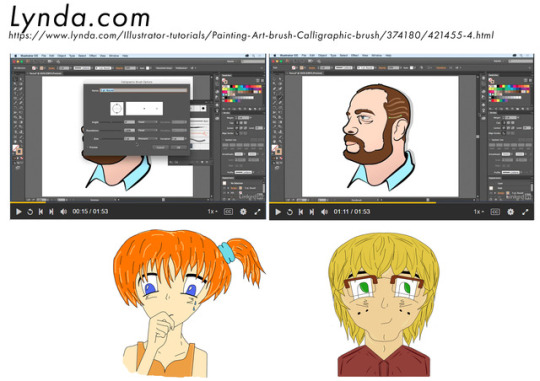Replay button on right video player
The width and height of the screenshot is (540, 381).
coord(290,212)
